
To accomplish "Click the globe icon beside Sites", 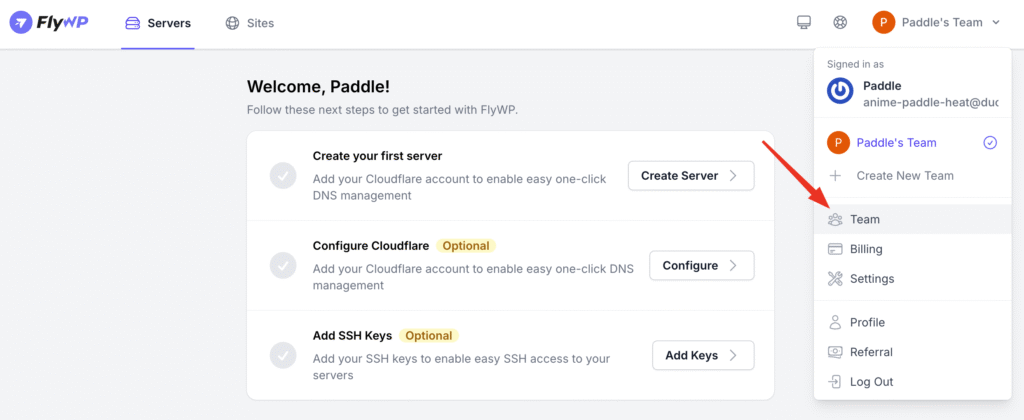I will coord(232,24).
